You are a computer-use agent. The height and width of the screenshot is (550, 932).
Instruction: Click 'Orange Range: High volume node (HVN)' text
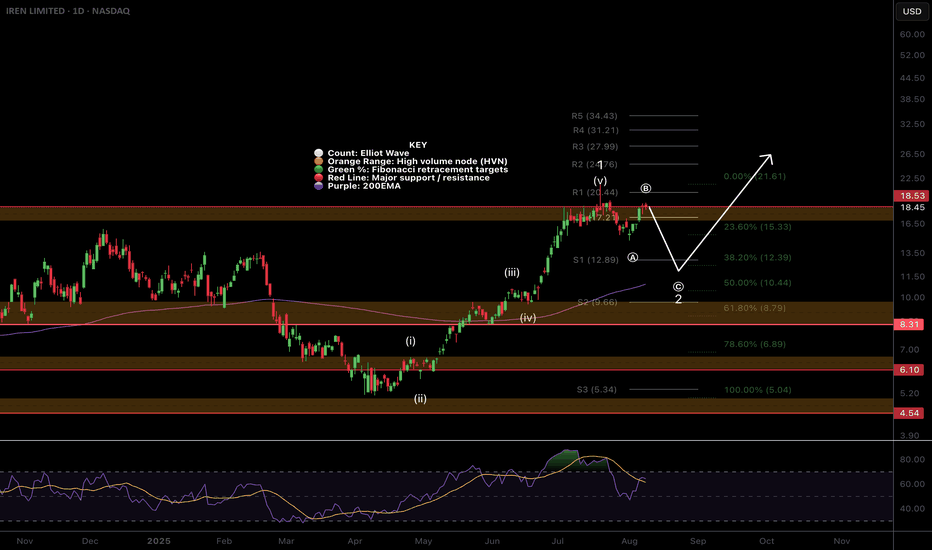coord(417,161)
